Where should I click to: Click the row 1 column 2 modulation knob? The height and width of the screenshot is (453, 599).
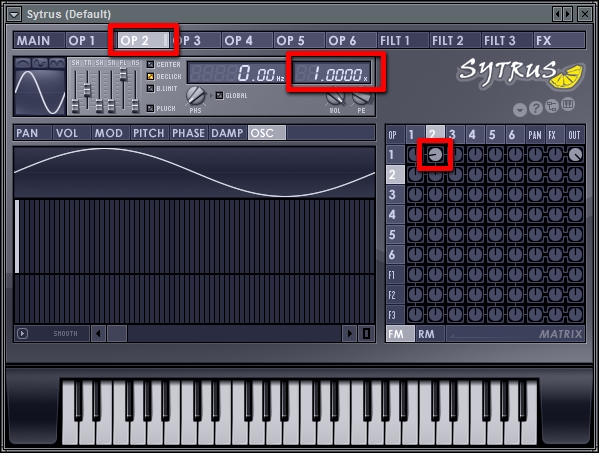pyautogui.click(x=435, y=155)
